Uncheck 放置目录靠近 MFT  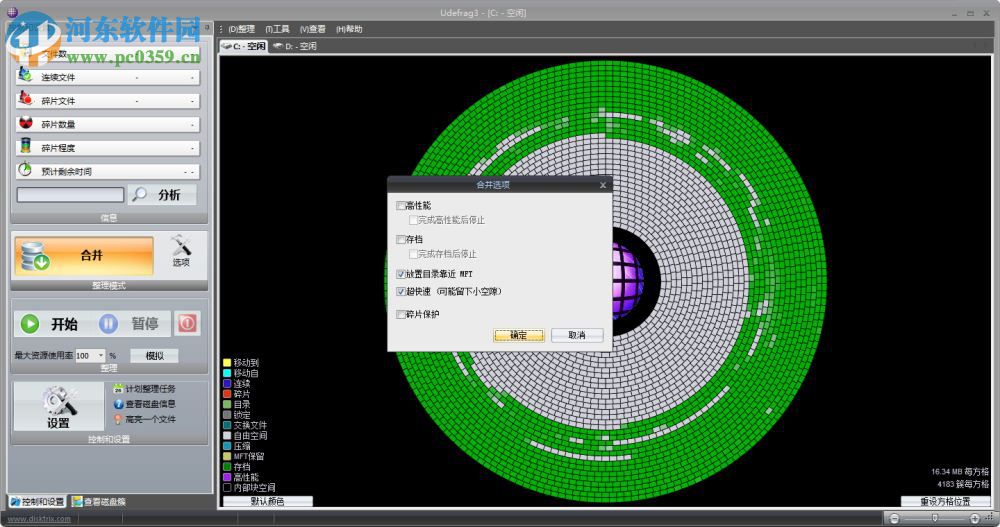click(401, 274)
